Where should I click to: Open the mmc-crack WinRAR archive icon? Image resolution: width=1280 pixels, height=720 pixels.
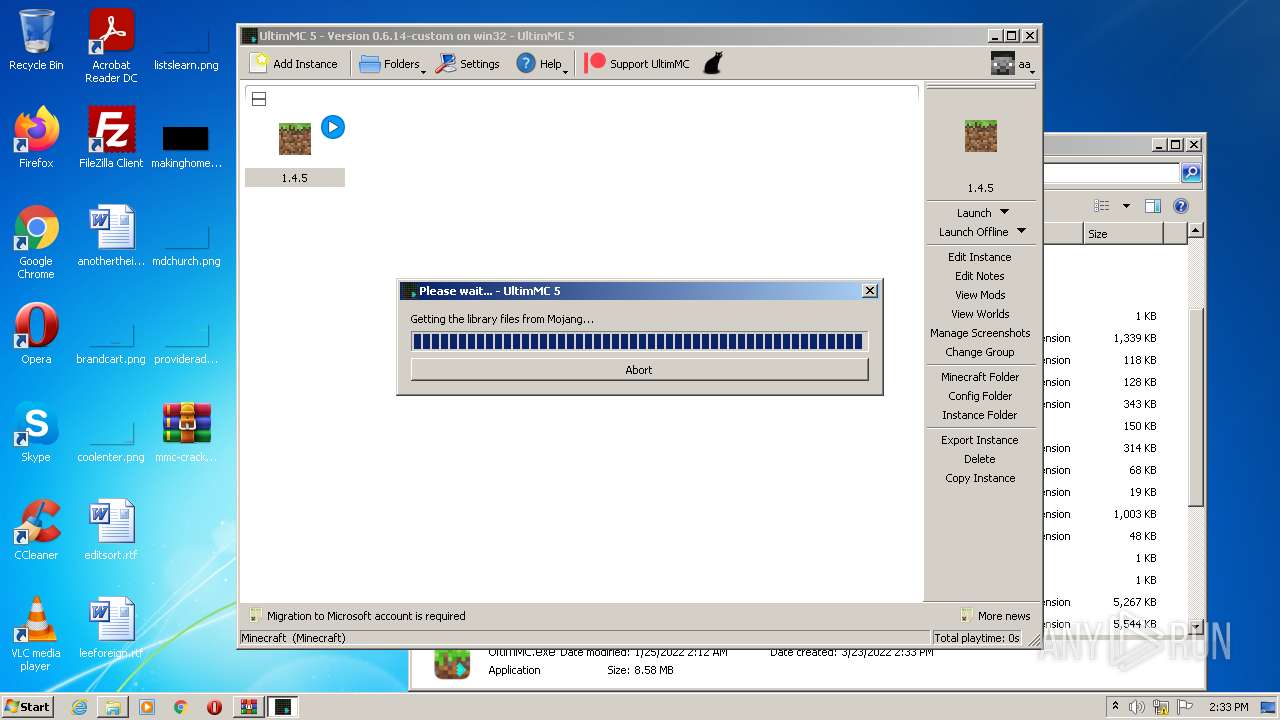coord(186,433)
